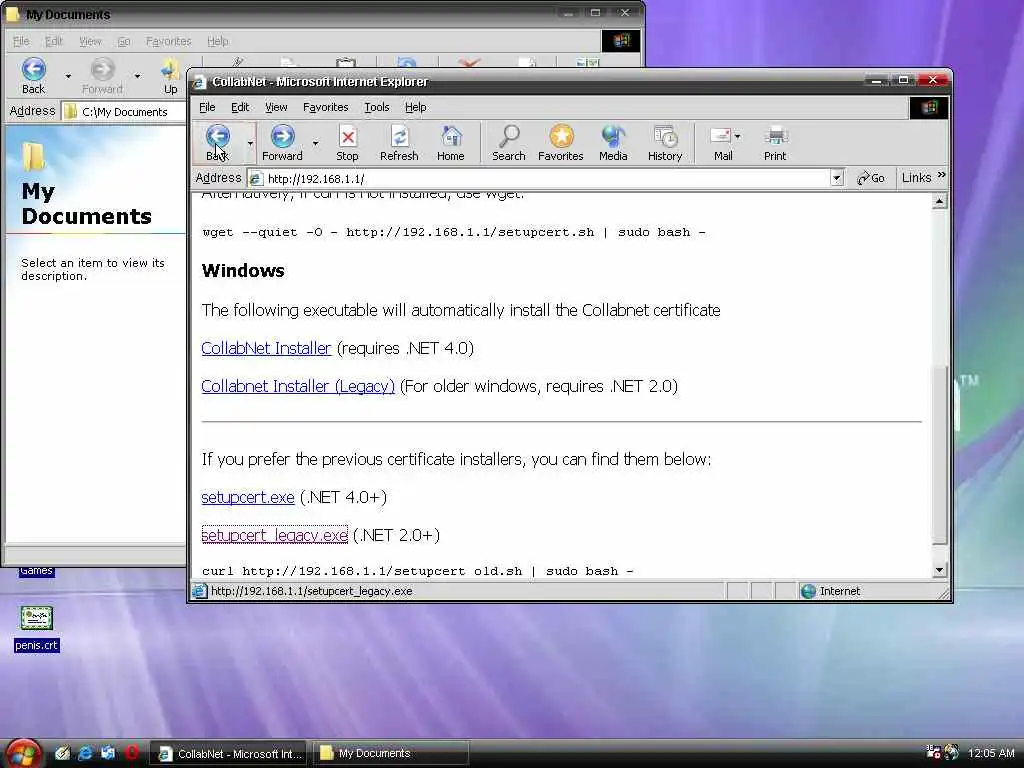Click the status bar URL text

312,591
